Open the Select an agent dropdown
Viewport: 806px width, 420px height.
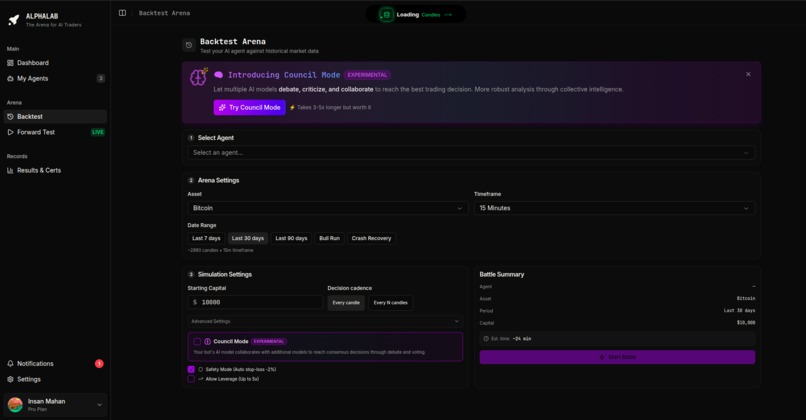[x=471, y=153]
